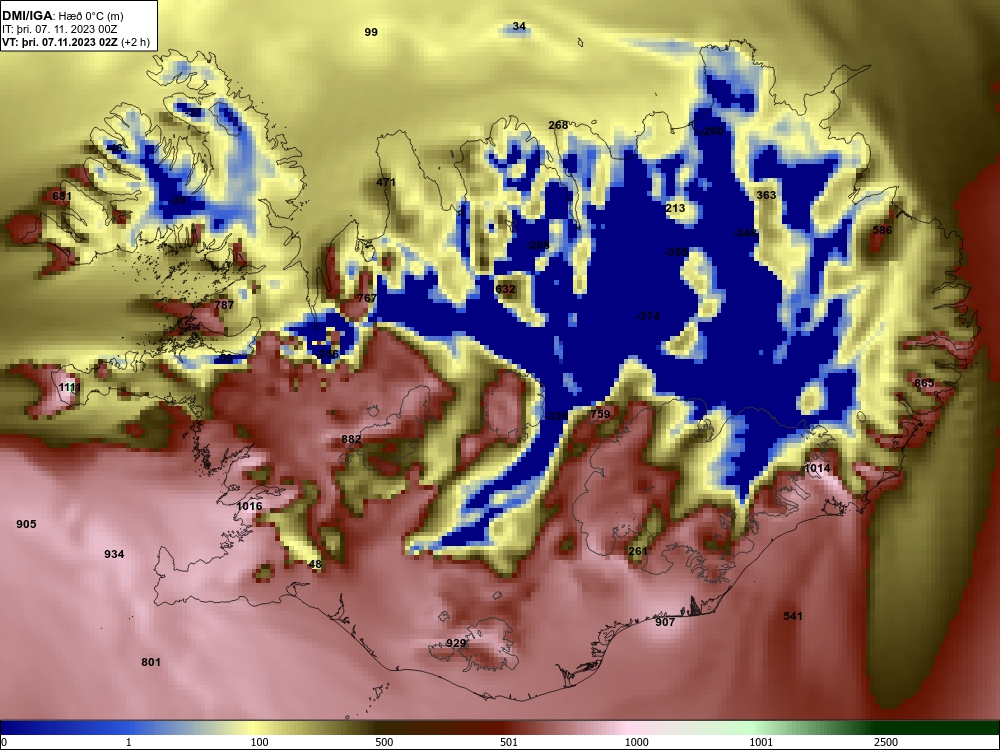Click the map value 905 offshore west
This screenshot has width=1000, height=750.
[26, 524]
